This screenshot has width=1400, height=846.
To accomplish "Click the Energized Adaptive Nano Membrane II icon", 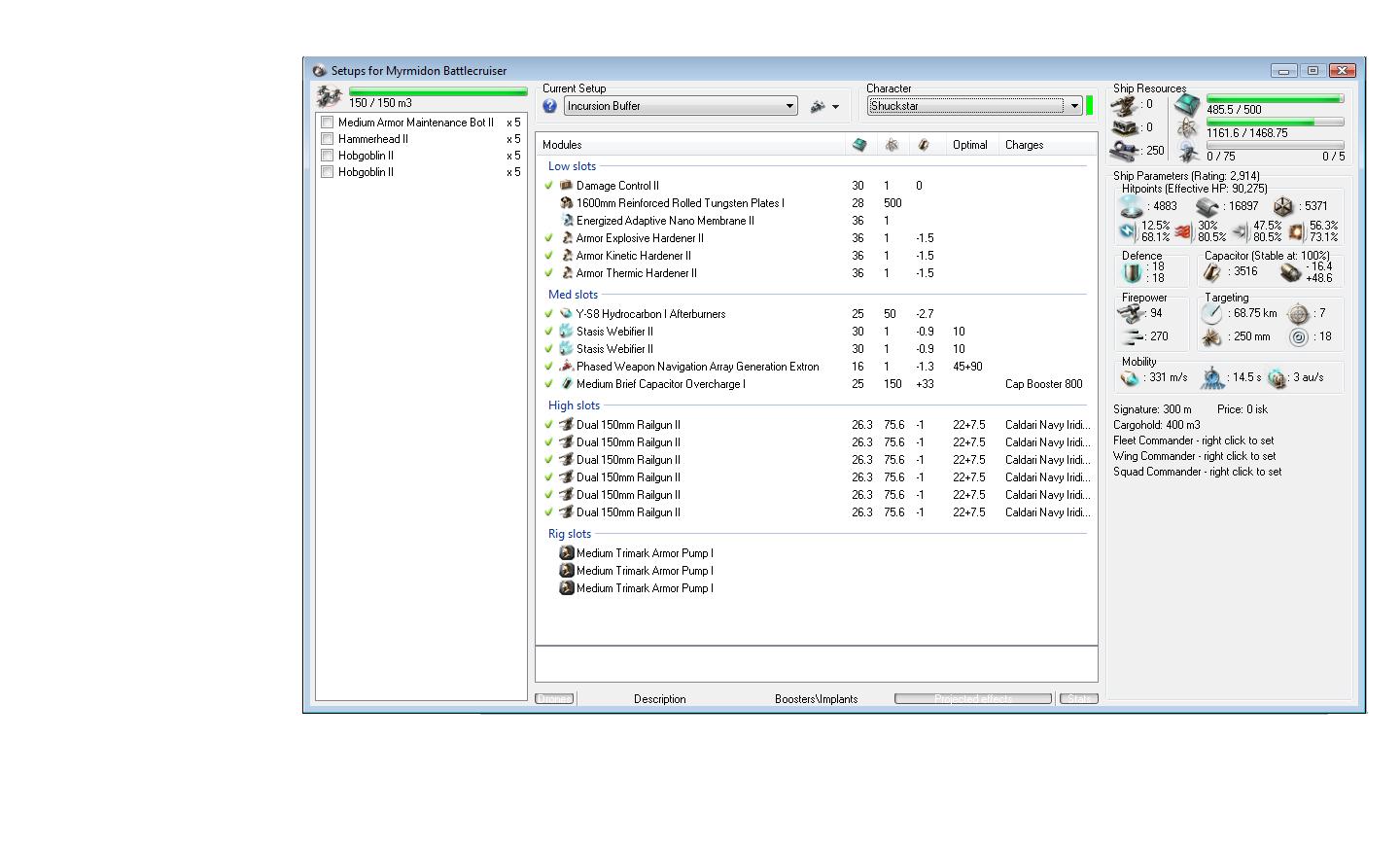I will 566,220.
